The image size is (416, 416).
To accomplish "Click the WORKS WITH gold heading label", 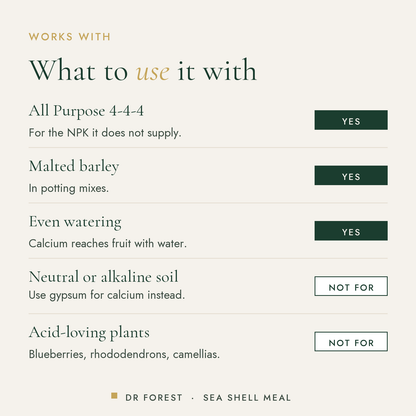I will [69, 37].
